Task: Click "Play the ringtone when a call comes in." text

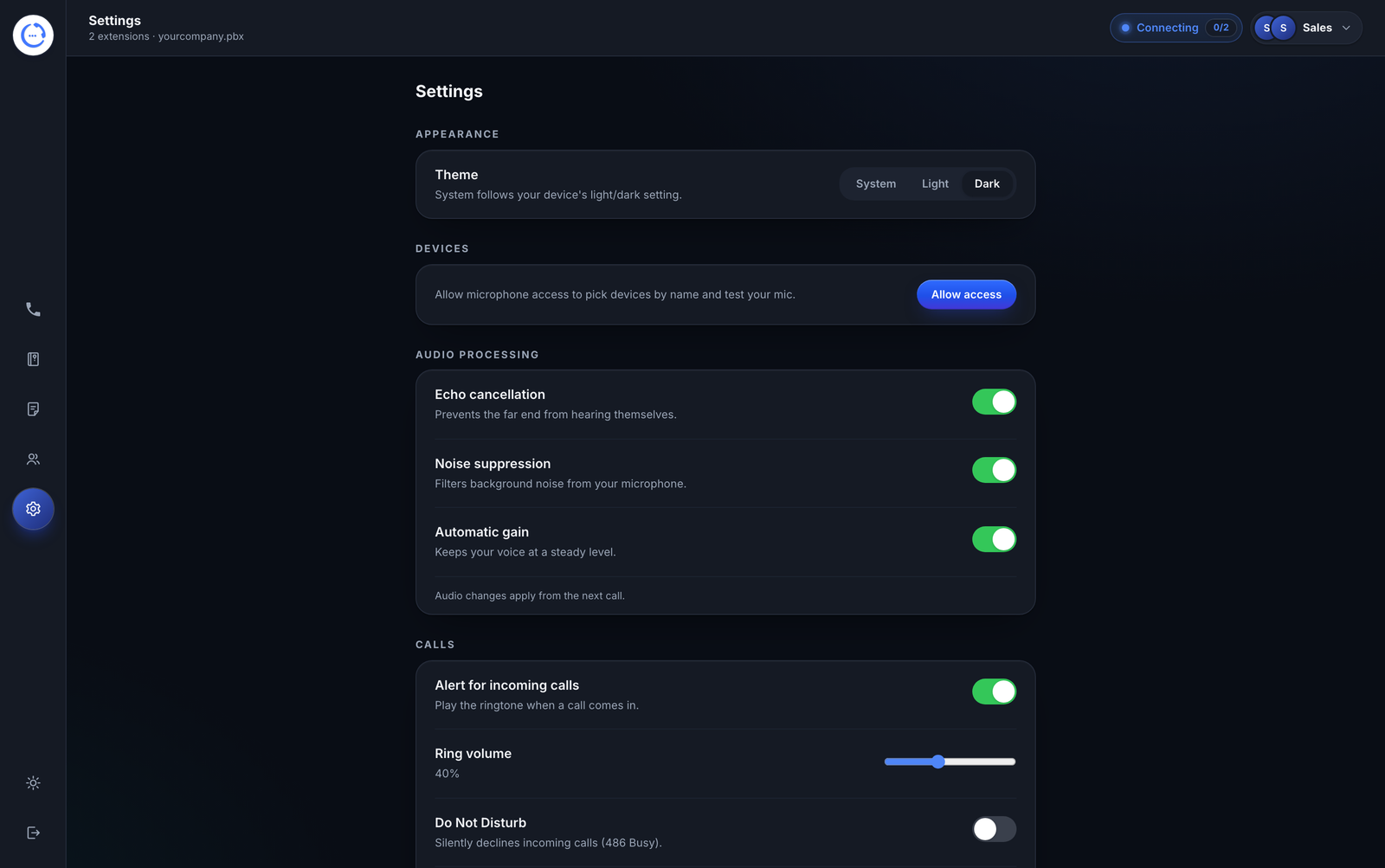Action: (x=537, y=705)
